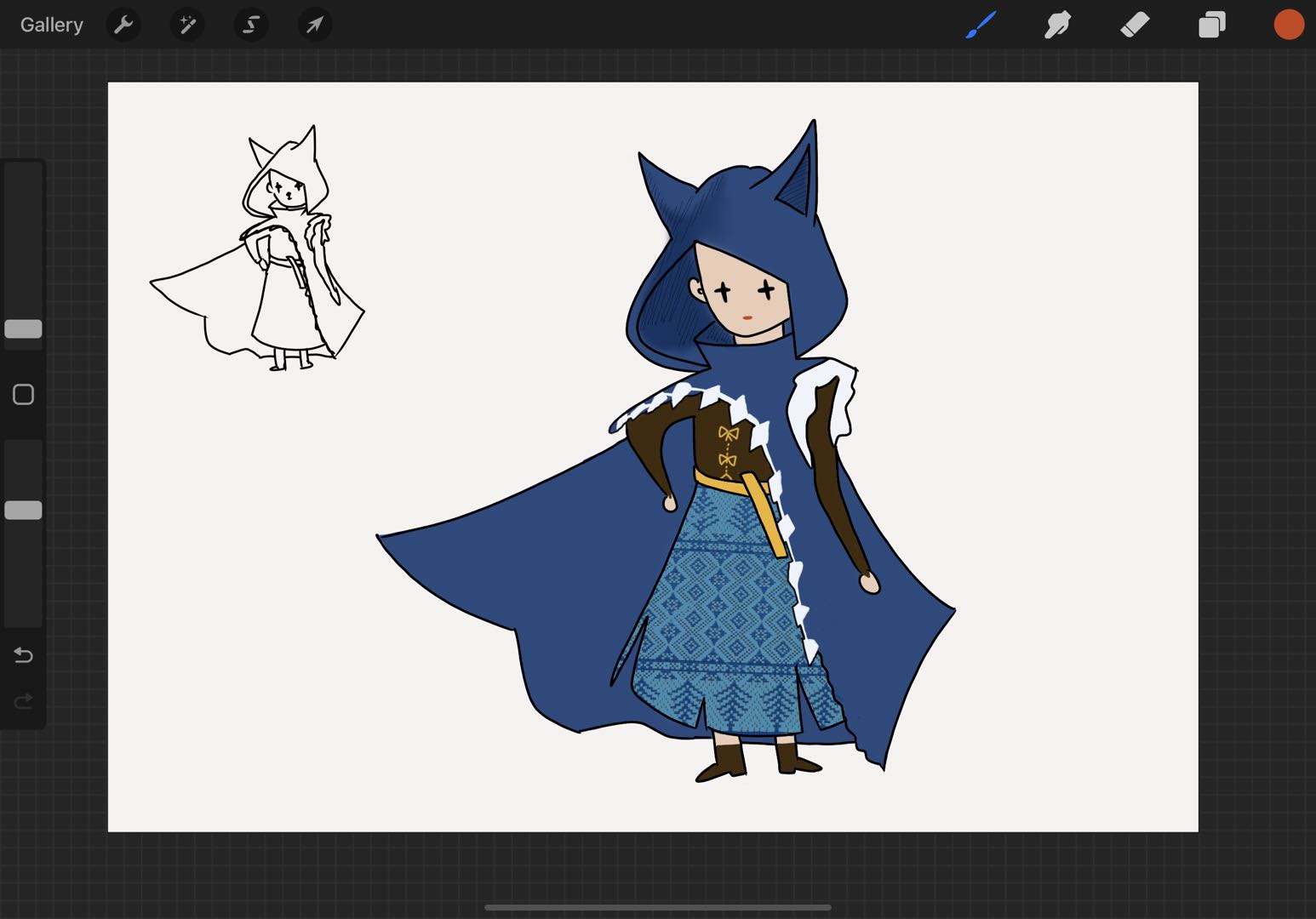Screen dimensions: 1316x919
Task: Open the Adjustments magic wand menu
Action: (x=187, y=25)
